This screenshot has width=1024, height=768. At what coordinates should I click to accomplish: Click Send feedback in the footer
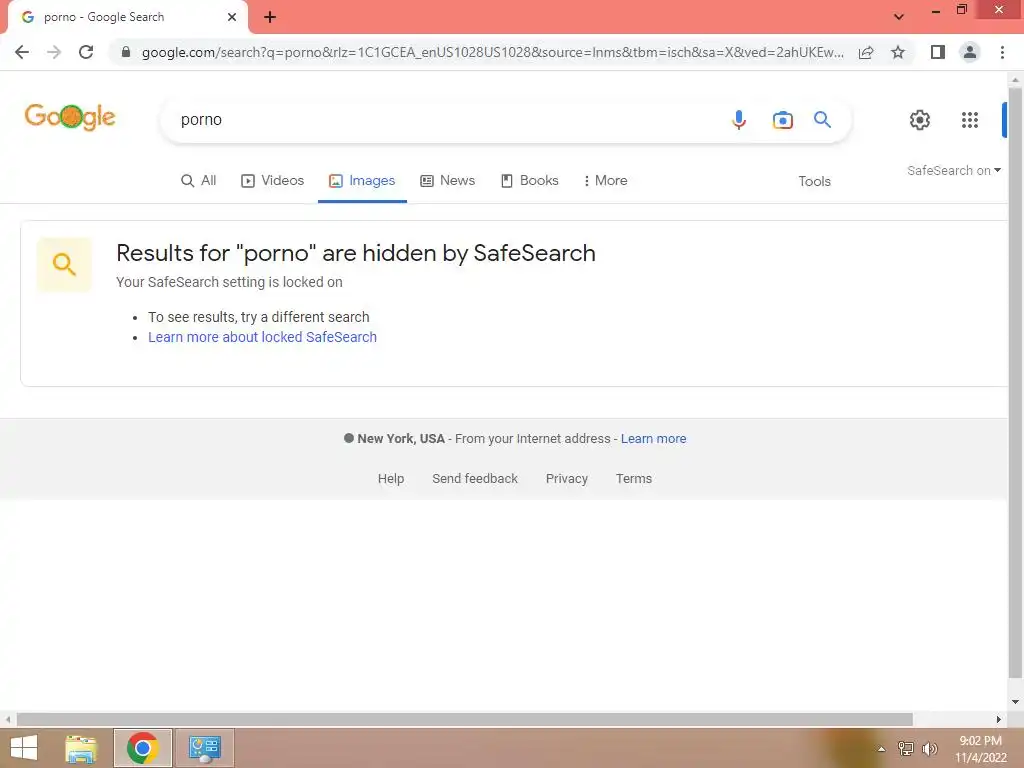point(475,479)
